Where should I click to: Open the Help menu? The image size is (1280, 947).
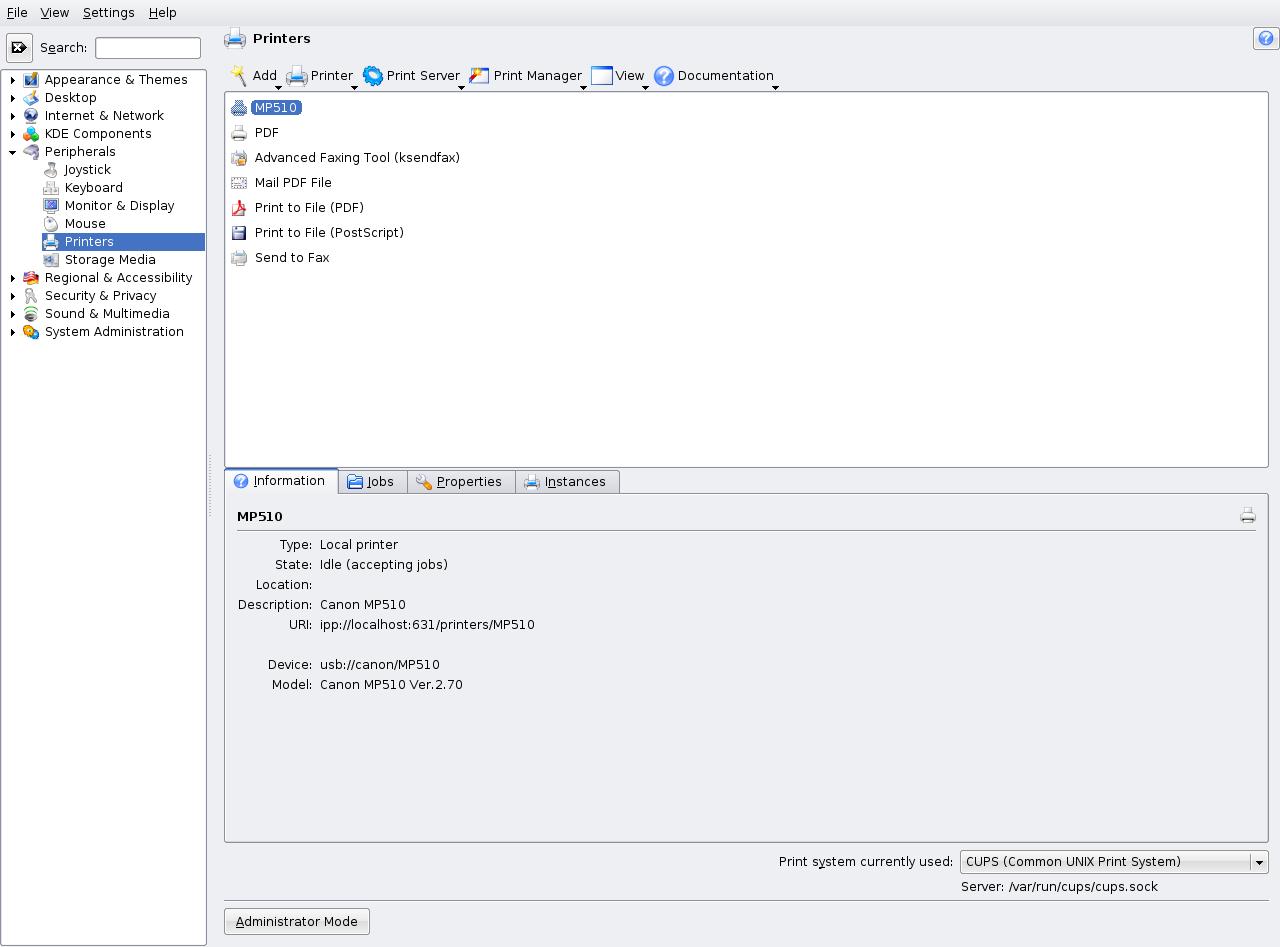coord(162,12)
